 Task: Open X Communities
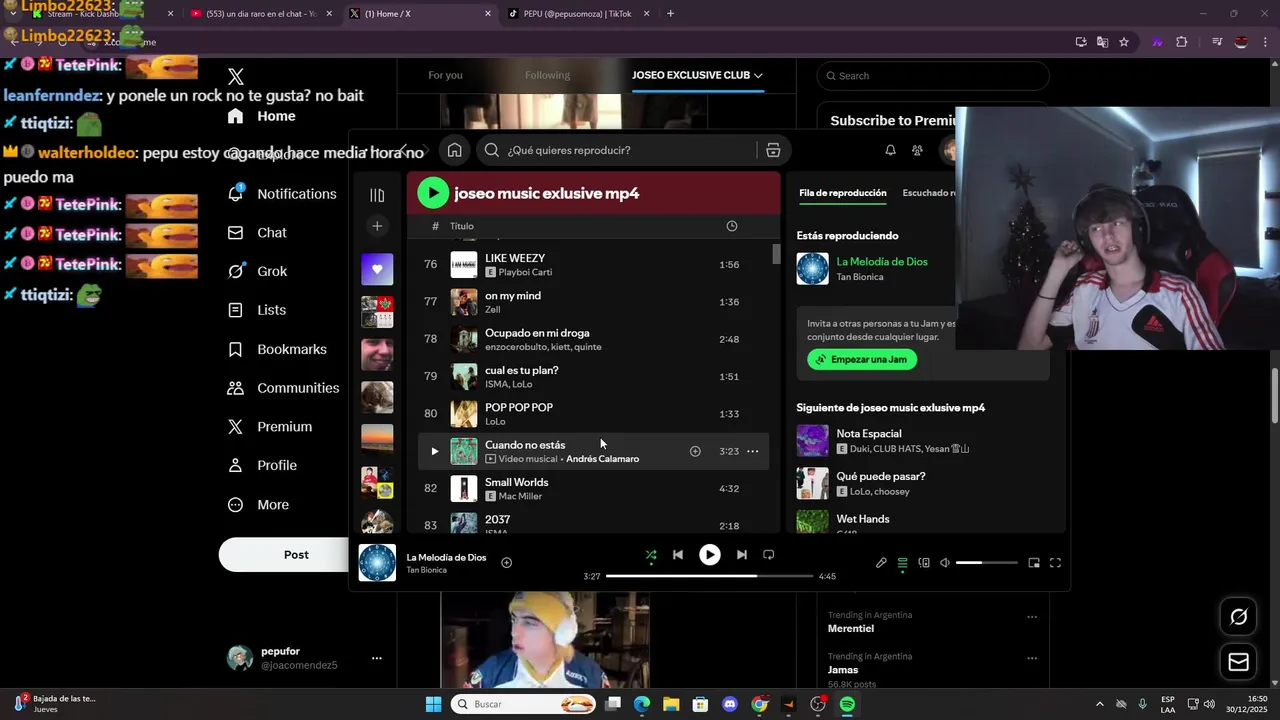(284, 388)
